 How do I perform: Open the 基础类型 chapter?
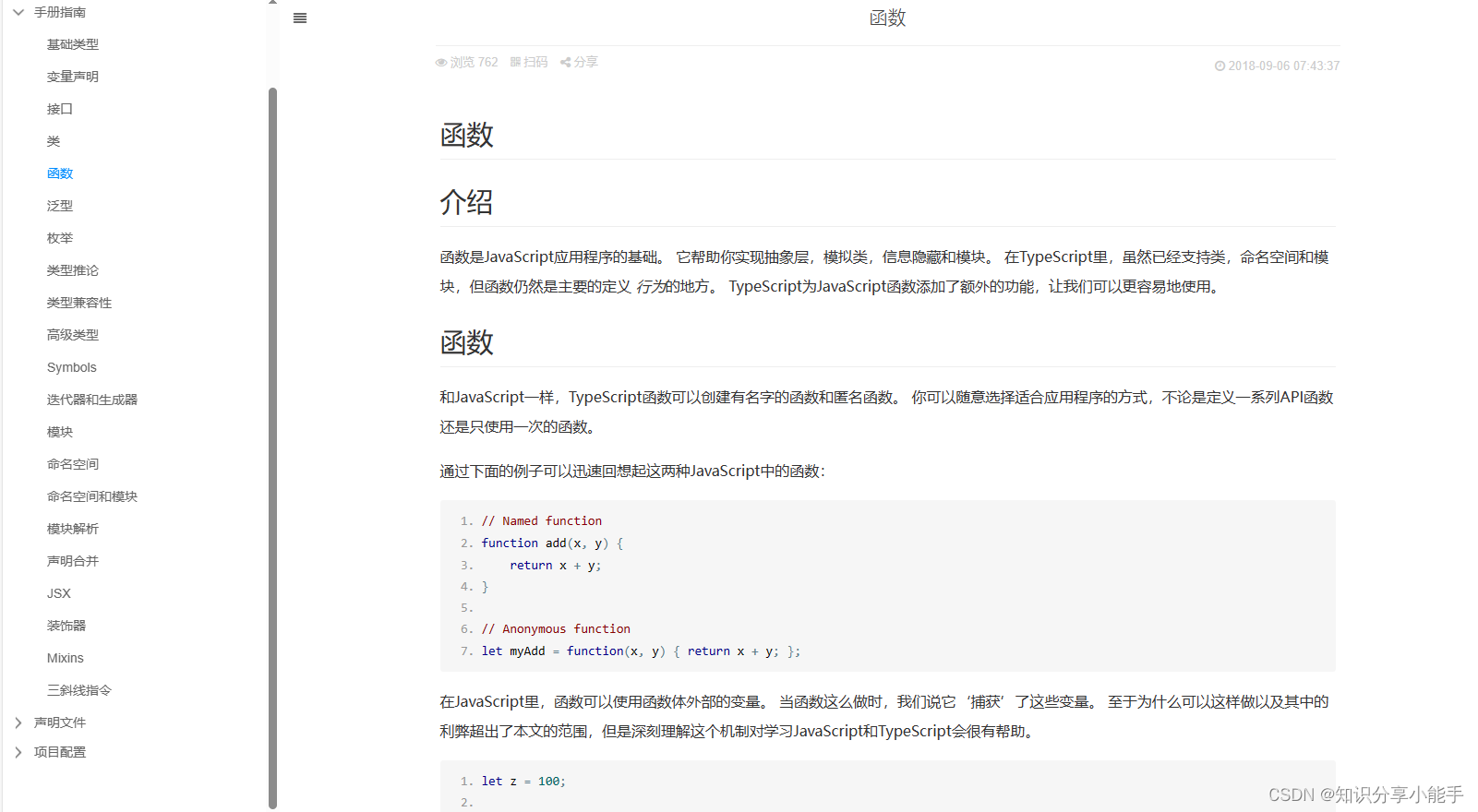tap(73, 44)
